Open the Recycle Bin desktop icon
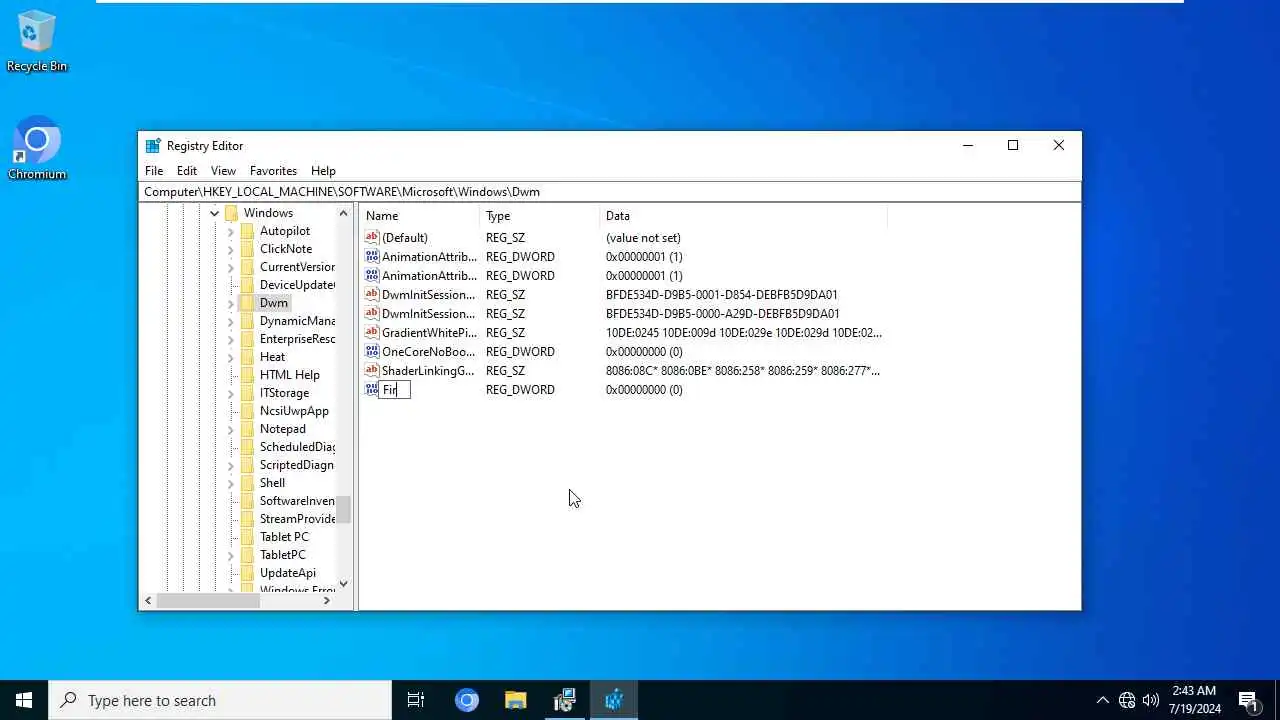Image resolution: width=1280 pixels, height=720 pixels. (x=37, y=41)
